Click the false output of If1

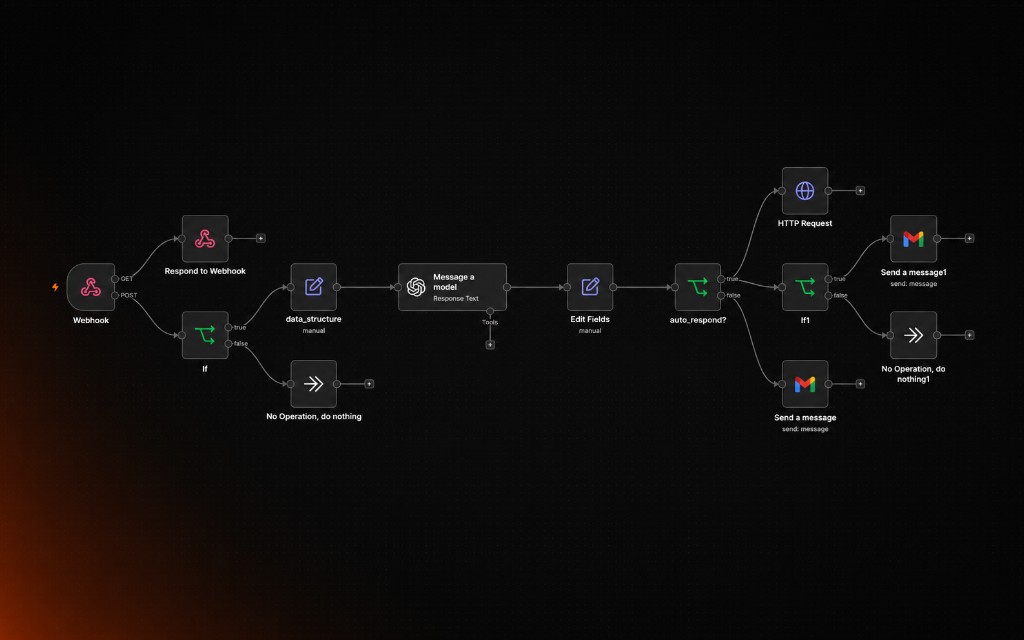[828, 295]
